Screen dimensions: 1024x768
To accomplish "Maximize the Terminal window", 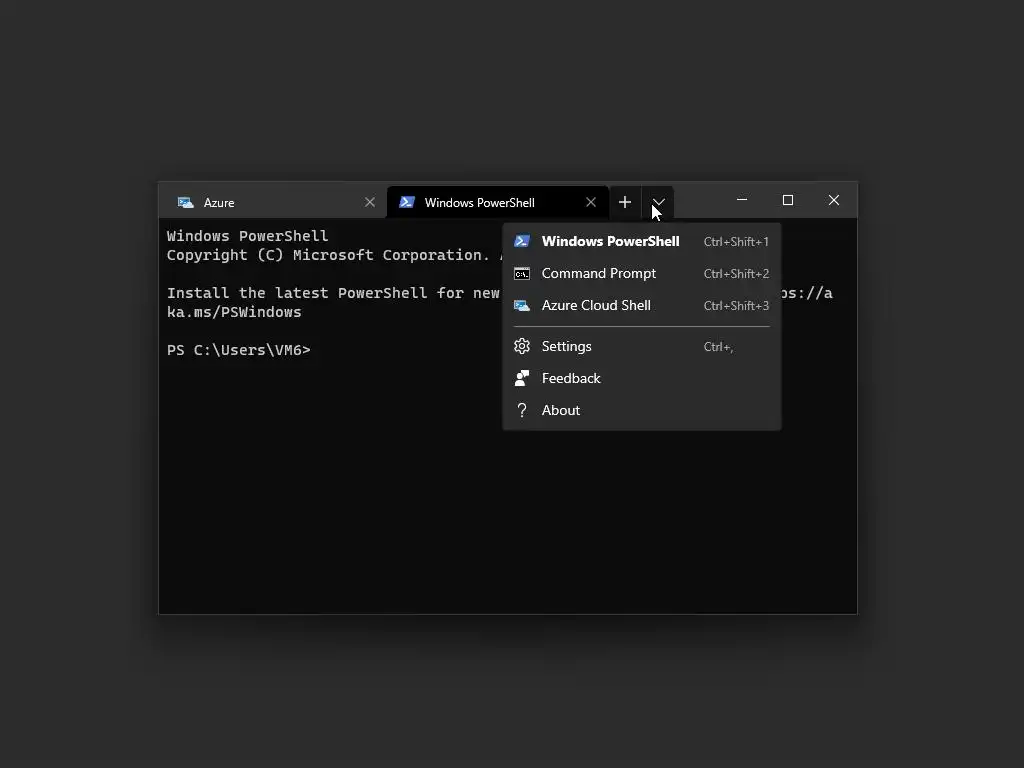I will [788, 200].
